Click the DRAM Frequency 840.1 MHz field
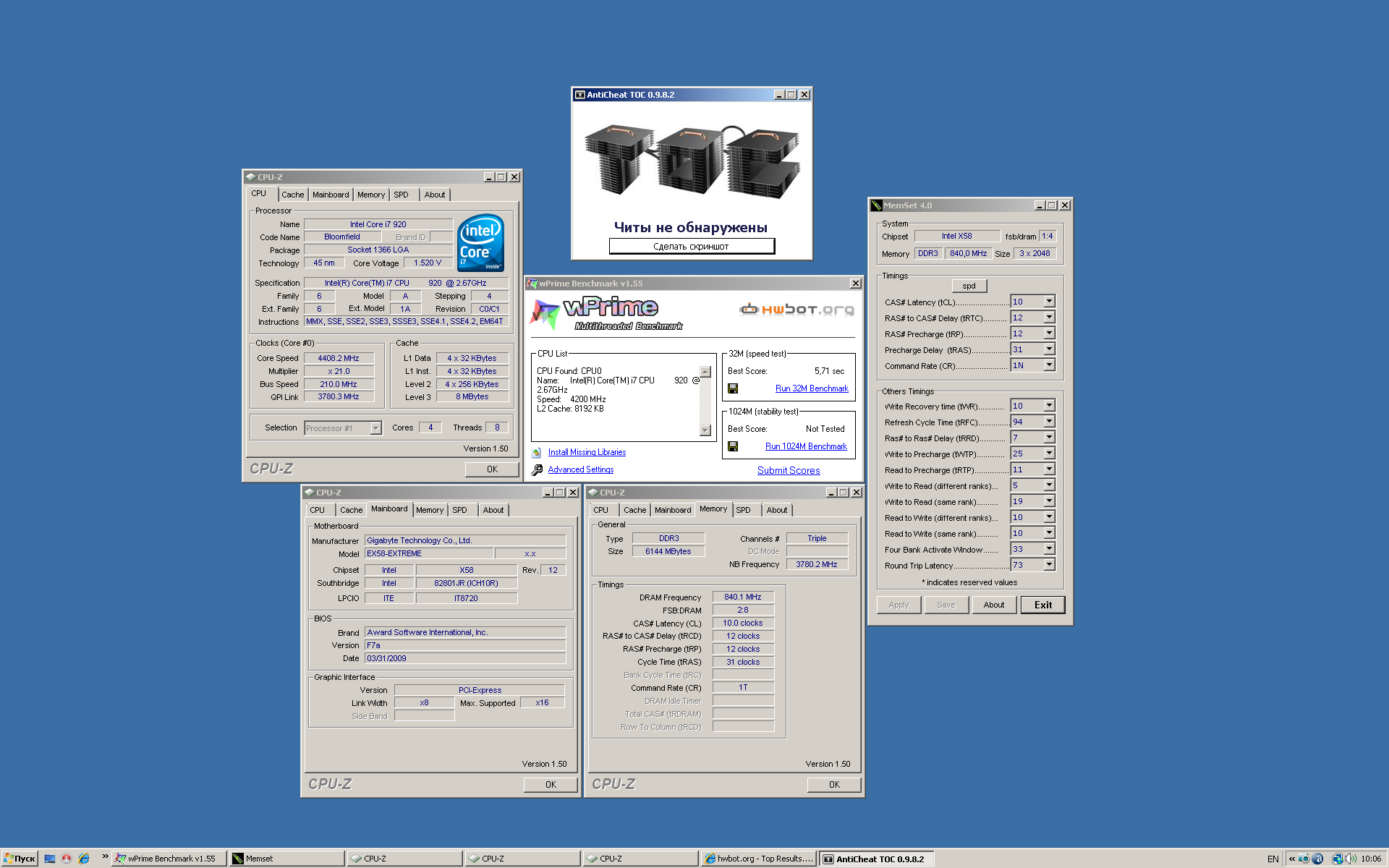Image resolution: width=1389 pixels, height=868 pixels. [x=743, y=597]
